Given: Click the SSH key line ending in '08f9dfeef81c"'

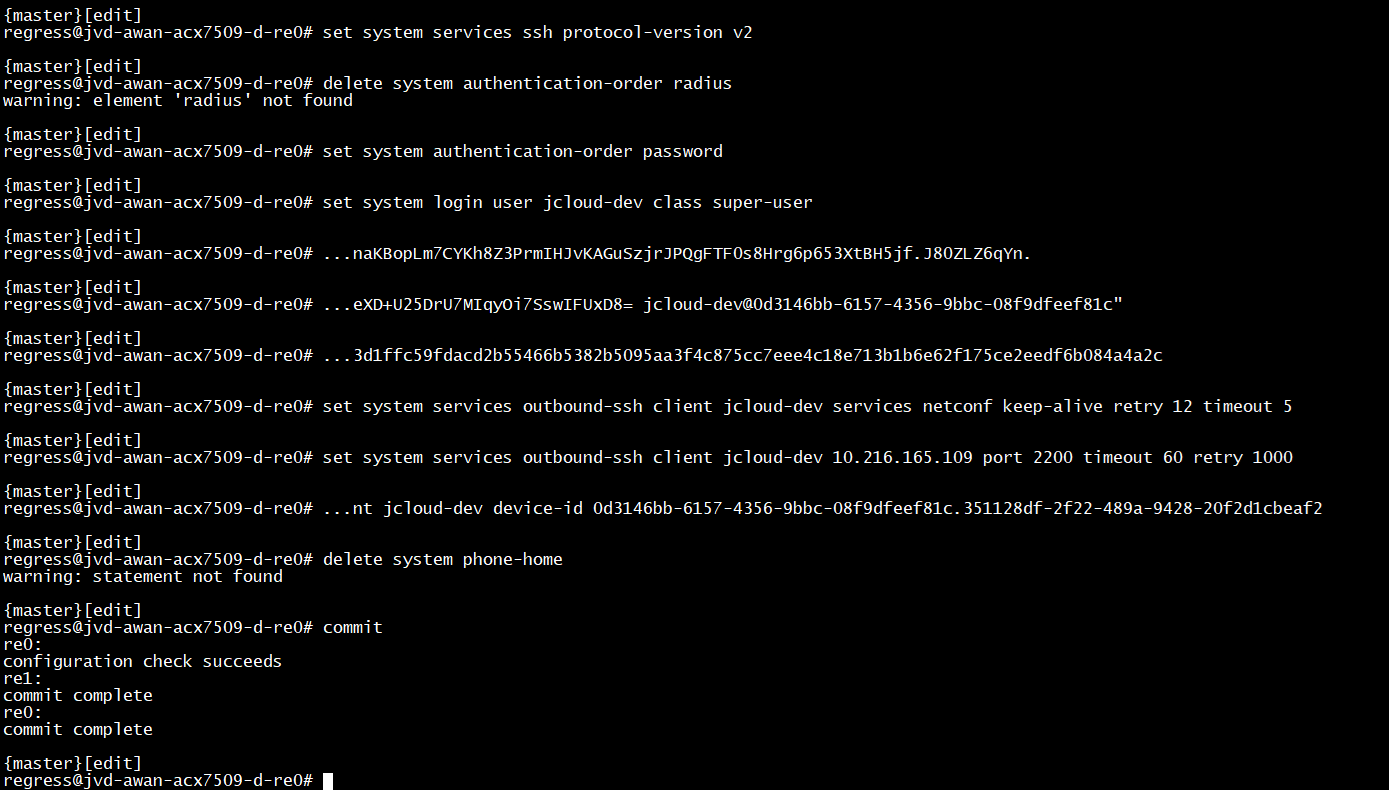Looking at the screenshot, I should point(722,304).
